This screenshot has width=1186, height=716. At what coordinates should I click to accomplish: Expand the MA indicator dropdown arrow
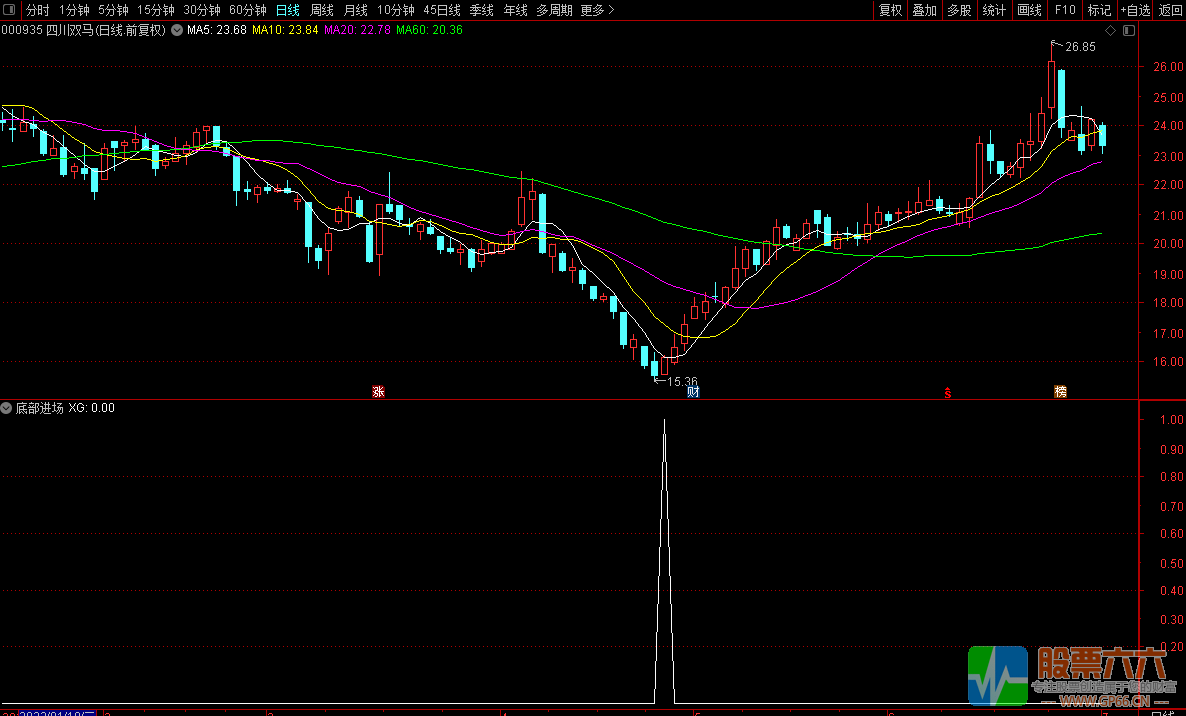(177, 30)
